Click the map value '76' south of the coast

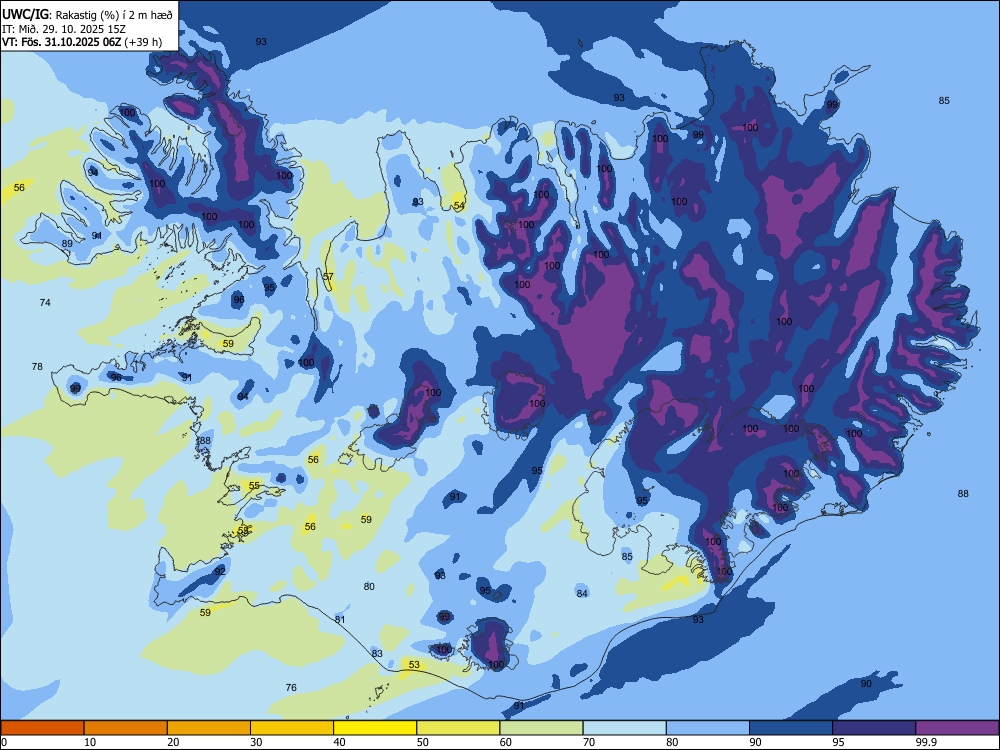[x=291, y=687]
